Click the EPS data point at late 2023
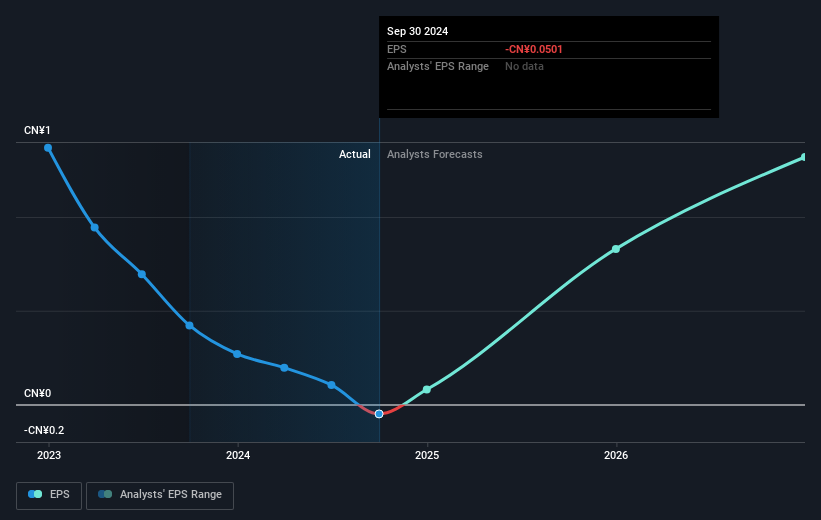Screen dimensions: 821x520 click(x=190, y=326)
